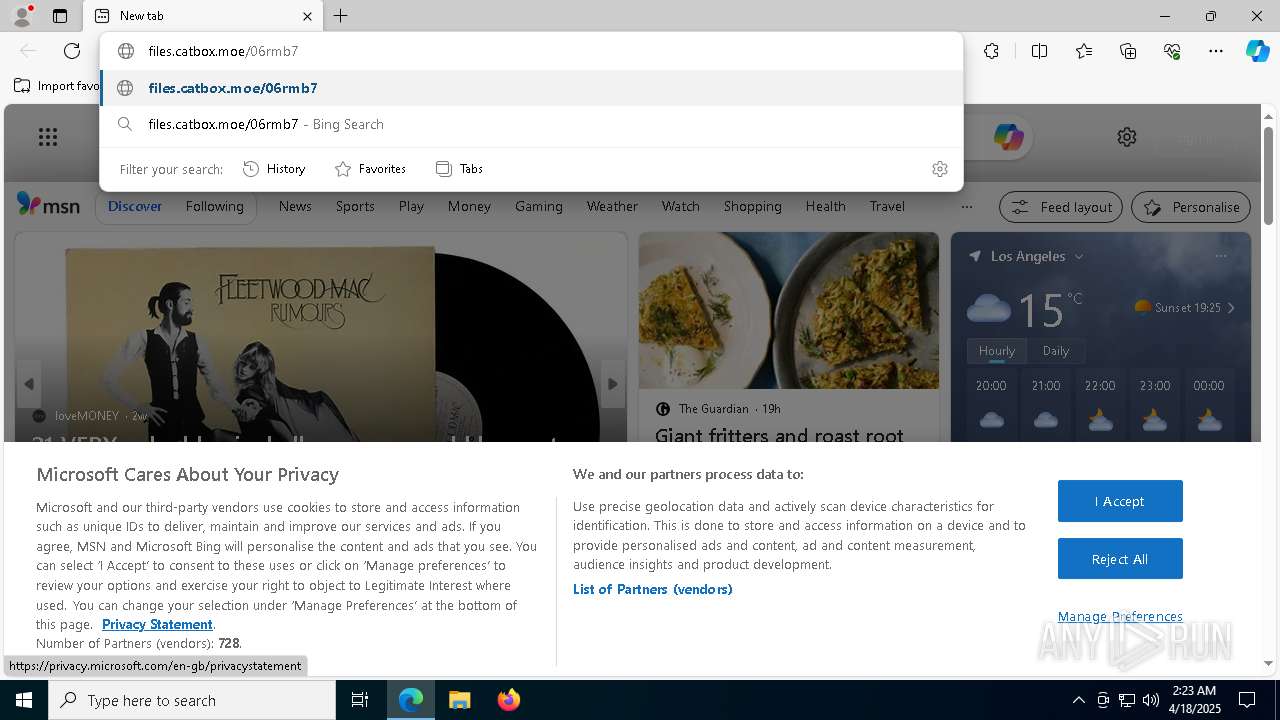This screenshot has height=720, width=1280.
Task: Click the taskbar search box
Action: coord(192,700)
